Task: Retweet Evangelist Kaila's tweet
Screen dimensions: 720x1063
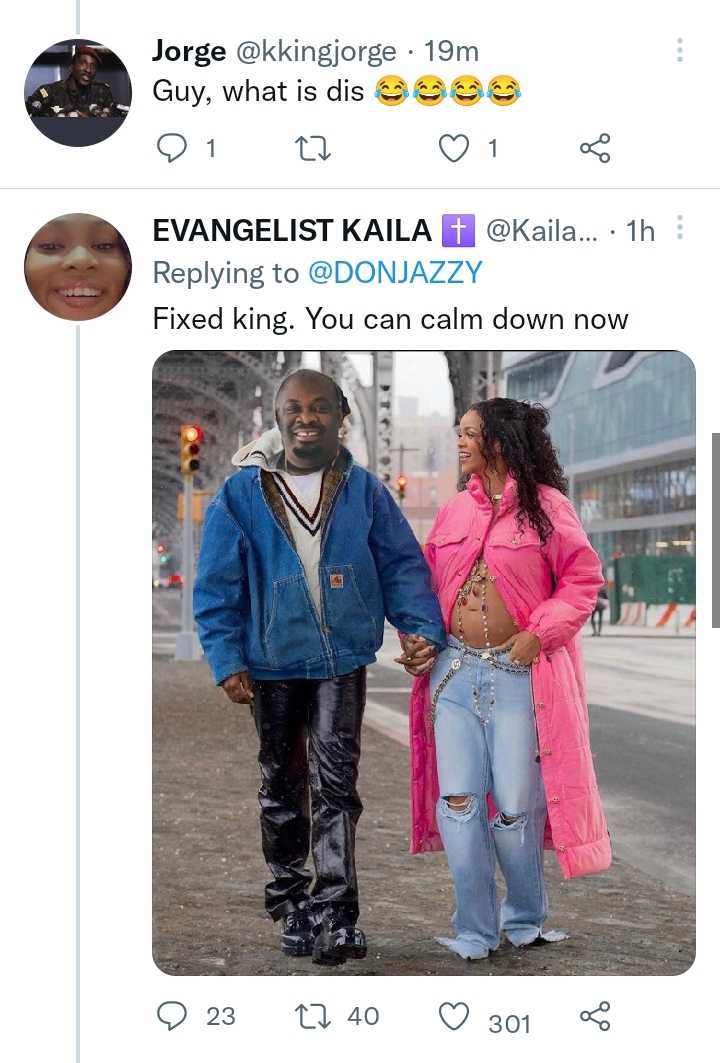Action: pos(314,1016)
